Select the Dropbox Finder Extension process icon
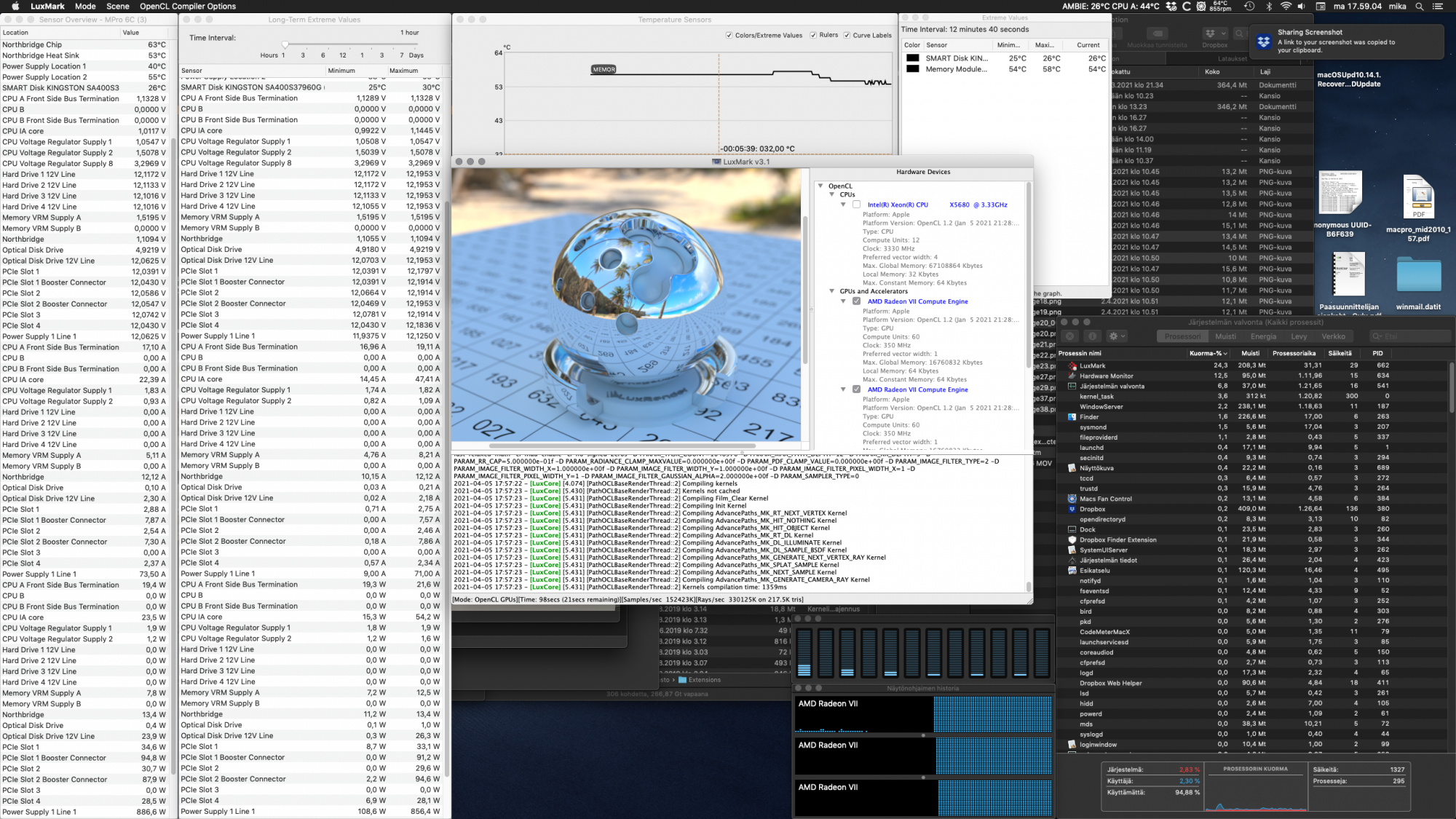Viewport: 1456px width, 819px height. point(1072,539)
